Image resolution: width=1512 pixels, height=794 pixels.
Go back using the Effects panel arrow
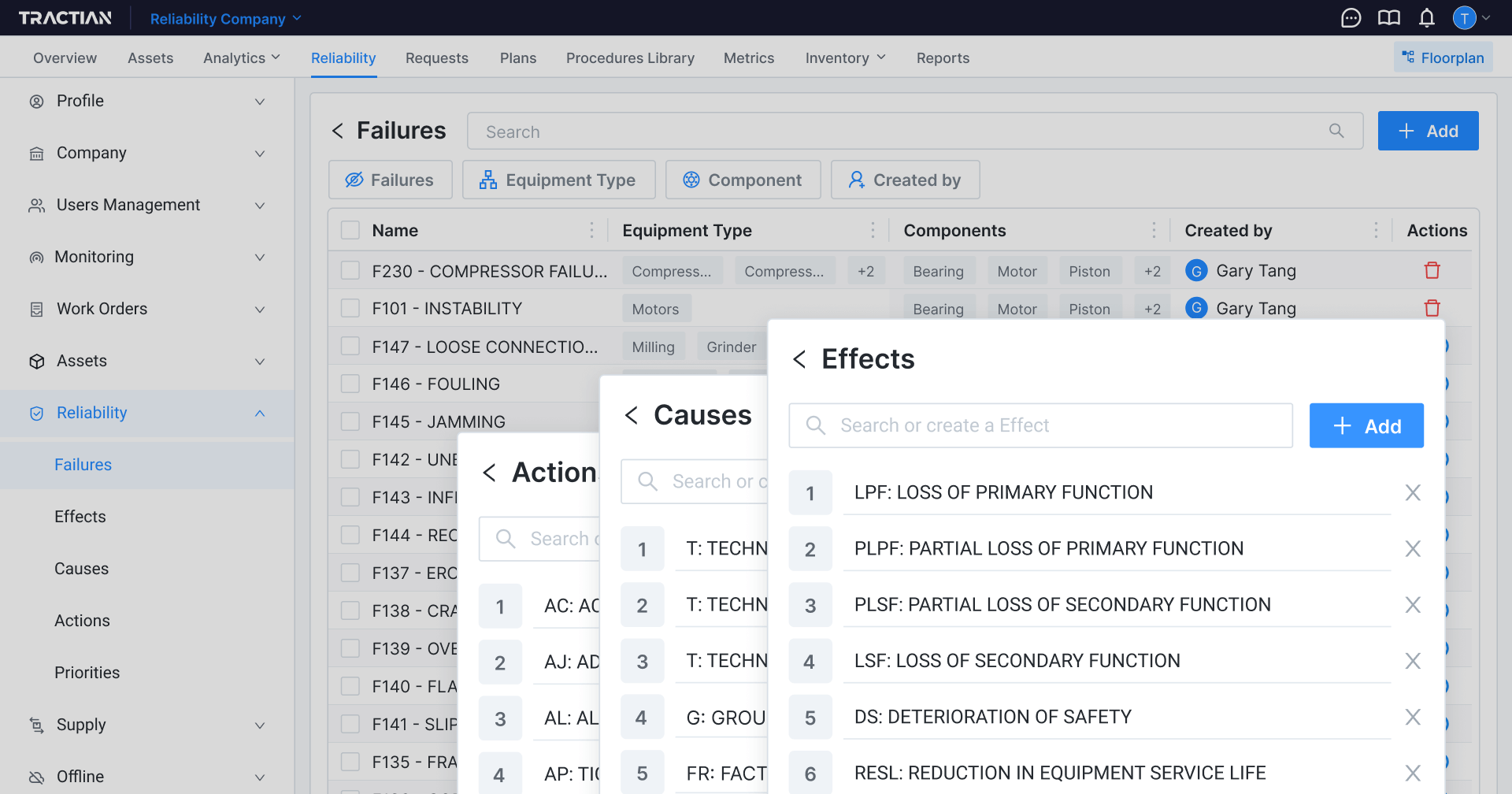[799, 358]
